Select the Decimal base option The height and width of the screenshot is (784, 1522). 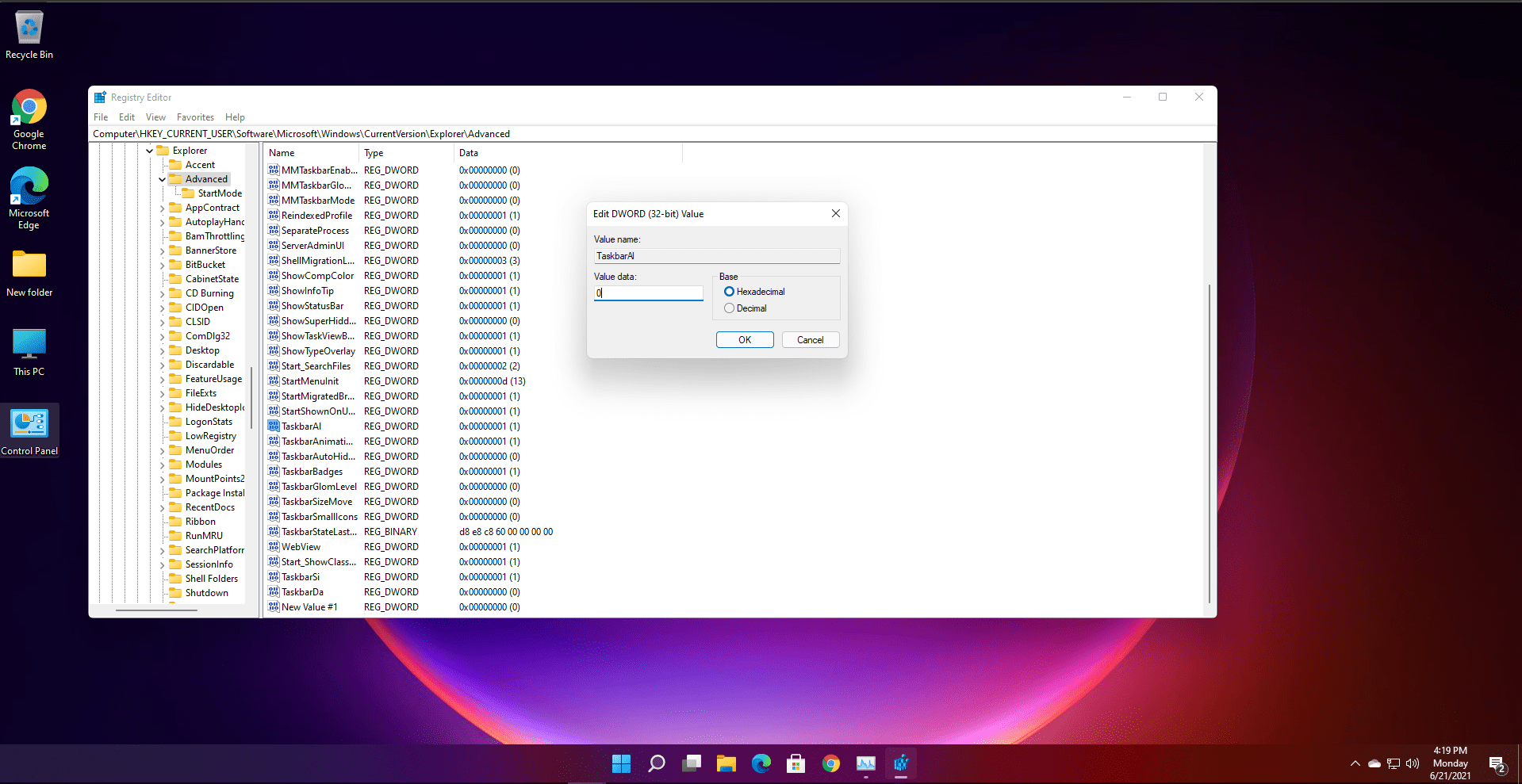coord(729,308)
